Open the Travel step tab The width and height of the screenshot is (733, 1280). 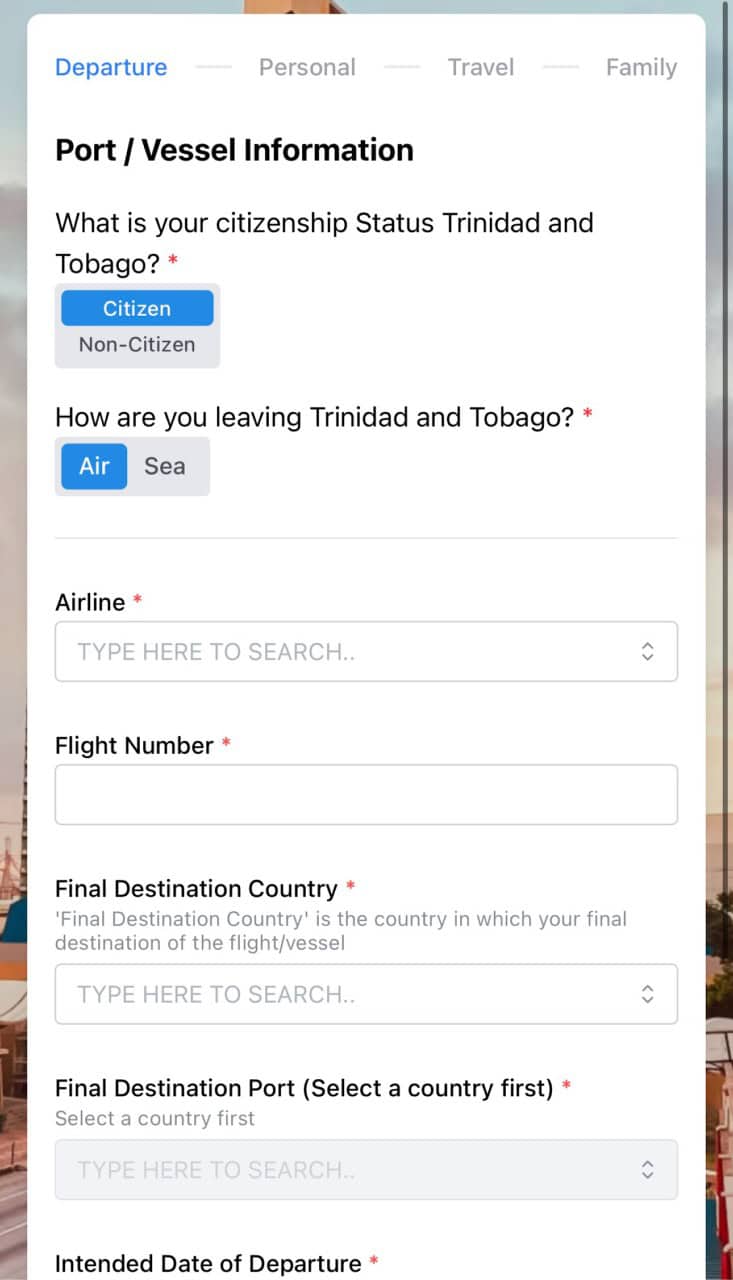pyautogui.click(x=481, y=67)
